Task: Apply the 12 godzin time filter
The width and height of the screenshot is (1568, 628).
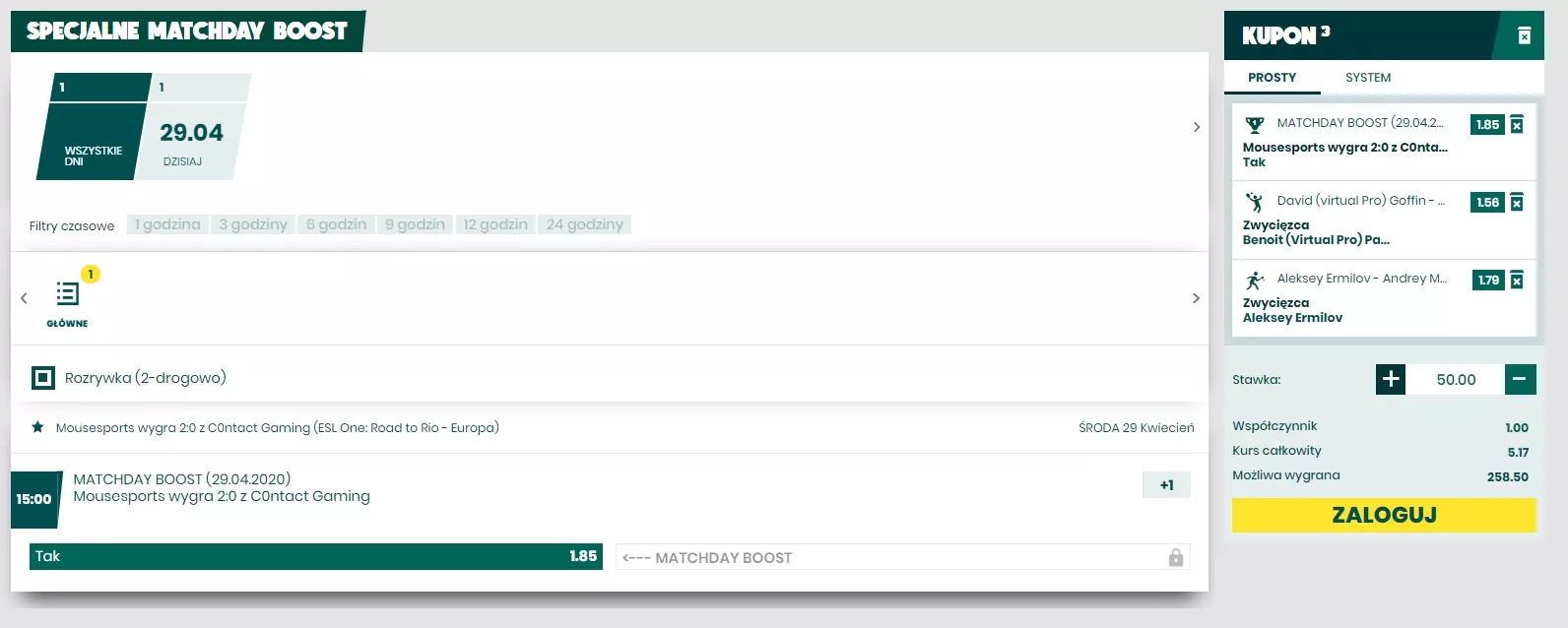Action: 495,224
